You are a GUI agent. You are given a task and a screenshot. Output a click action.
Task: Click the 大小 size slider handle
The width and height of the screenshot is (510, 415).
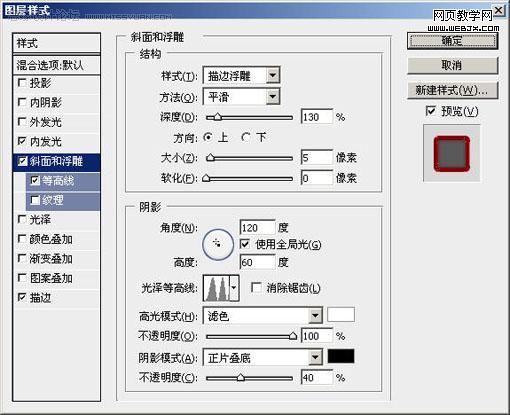210,158
